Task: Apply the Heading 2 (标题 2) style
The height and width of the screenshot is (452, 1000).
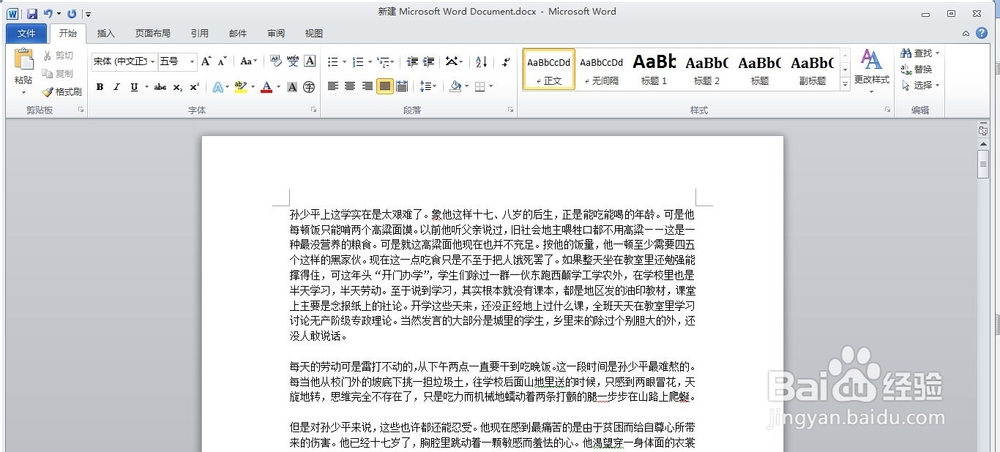Action: point(707,69)
